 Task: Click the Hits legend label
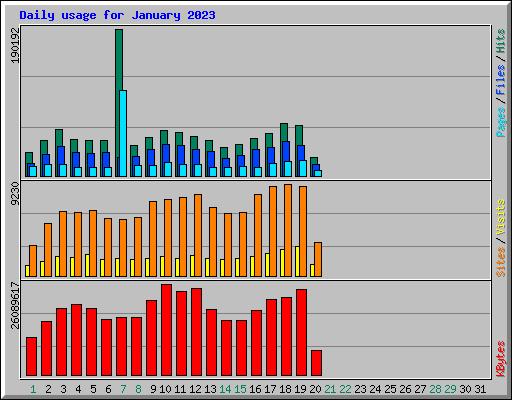500,41
